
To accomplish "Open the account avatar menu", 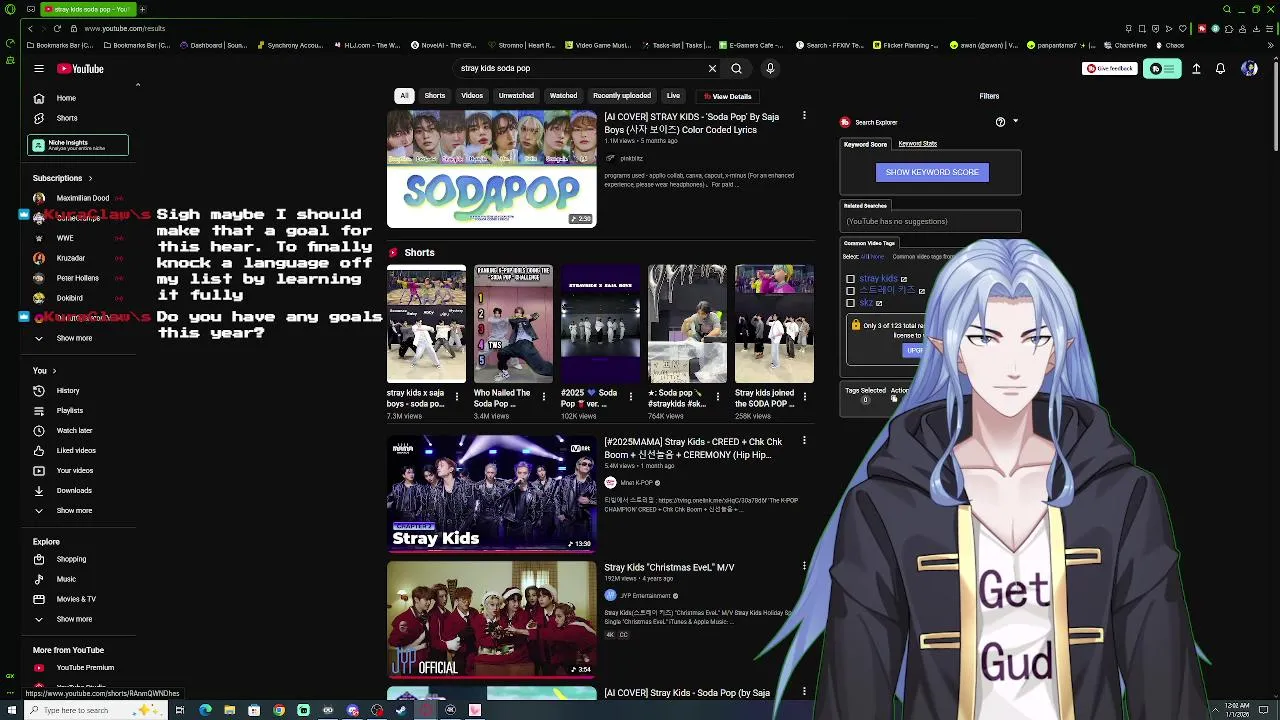I will coord(1249,69).
